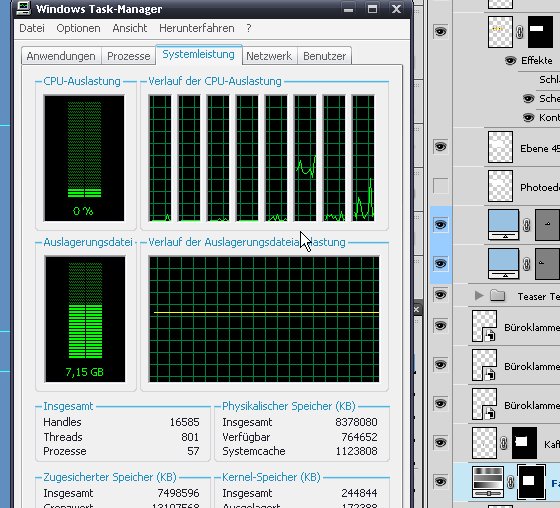The image size is (560, 508).
Task: Open the Ansicht menu
Action: click(130, 28)
